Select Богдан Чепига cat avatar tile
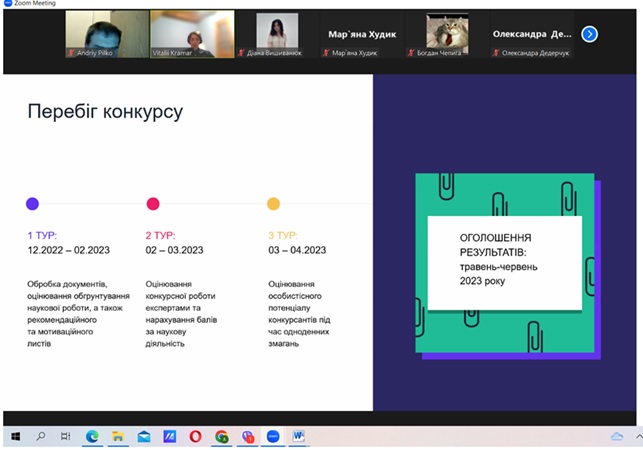Image resolution: width=643 pixels, height=450 pixels. 447,34
